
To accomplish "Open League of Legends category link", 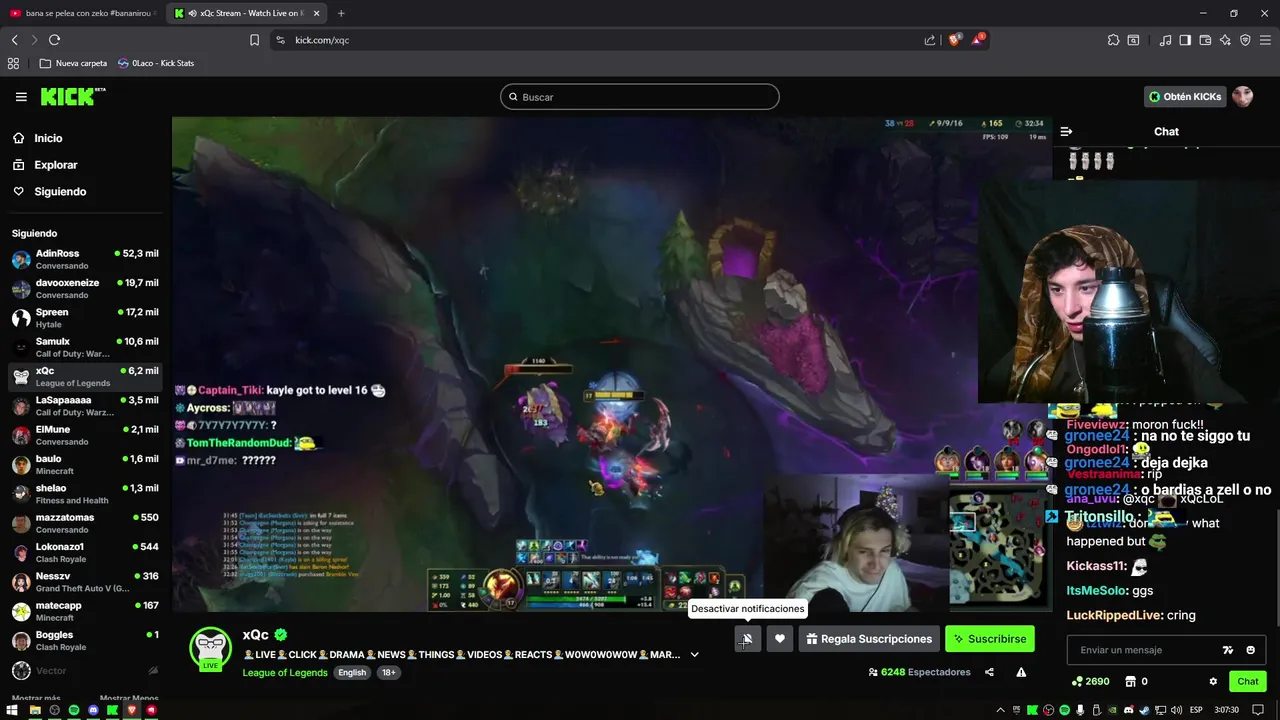I will pos(285,673).
